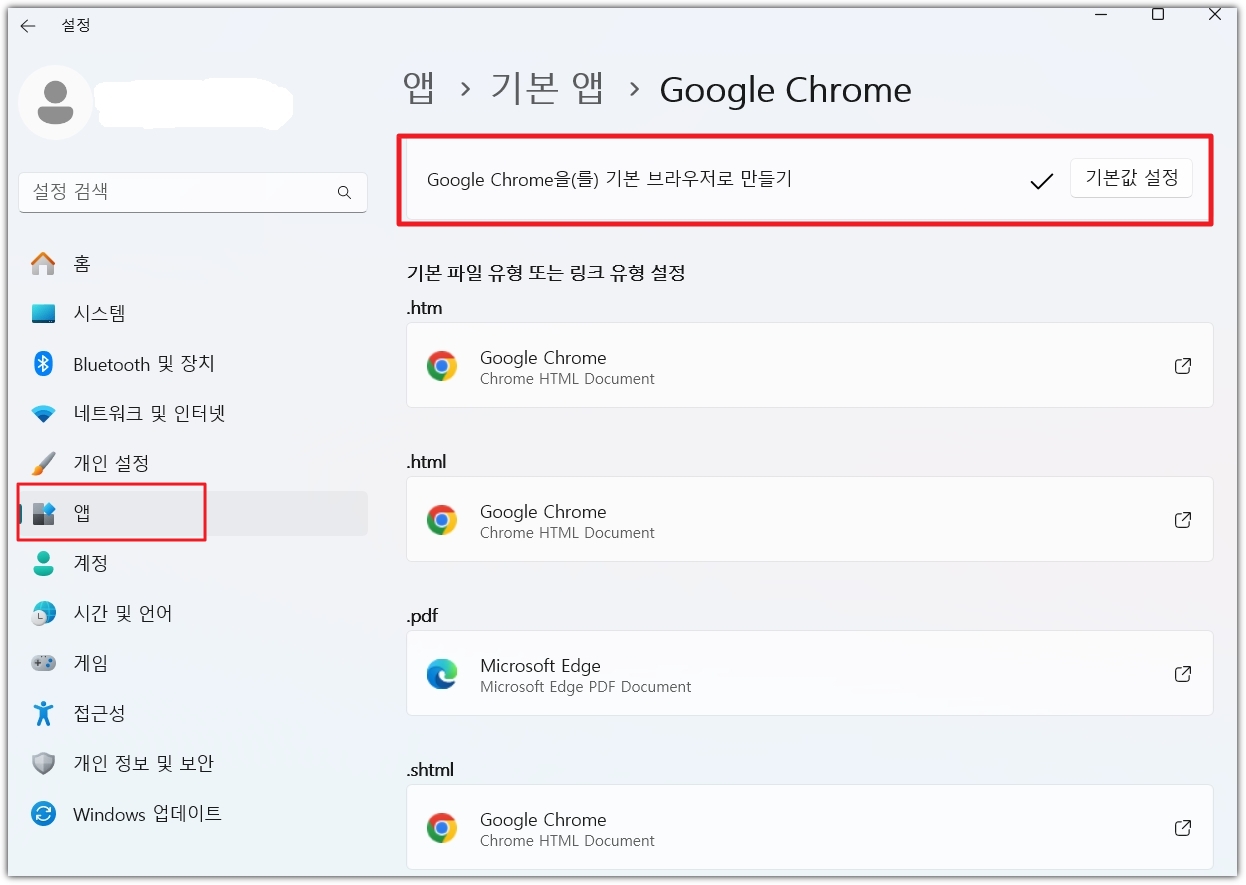1246x885 pixels.
Task: Click Chrome HTML Document text under .html
Action: [x=567, y=533]
